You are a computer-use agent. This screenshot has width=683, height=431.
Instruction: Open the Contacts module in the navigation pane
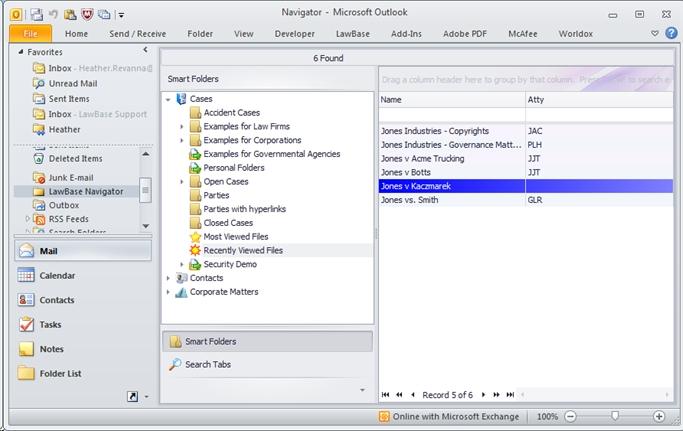(83, 300)
